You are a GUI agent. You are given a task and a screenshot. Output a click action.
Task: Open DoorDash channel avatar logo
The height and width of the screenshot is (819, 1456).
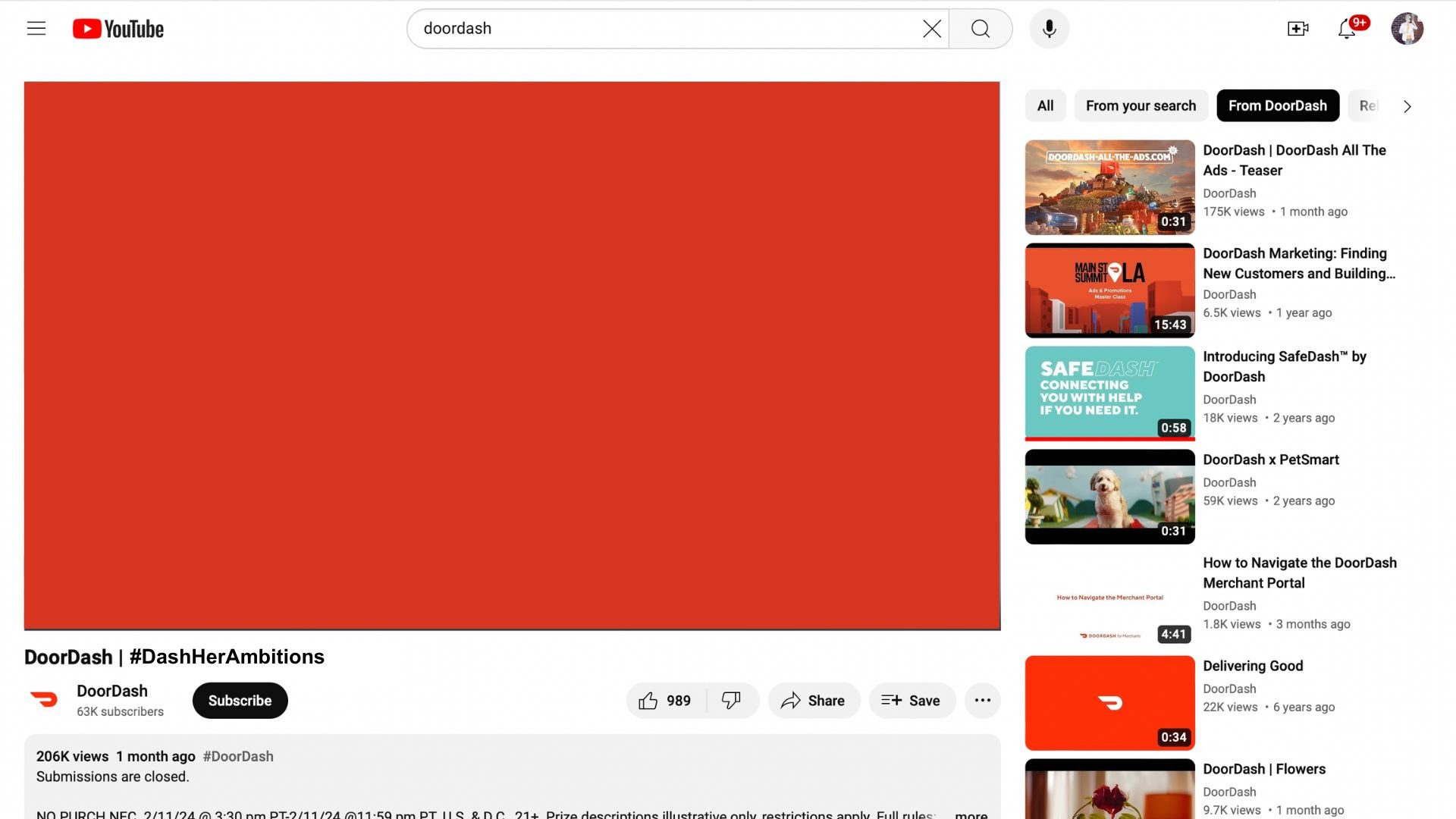tap(43, 700)
